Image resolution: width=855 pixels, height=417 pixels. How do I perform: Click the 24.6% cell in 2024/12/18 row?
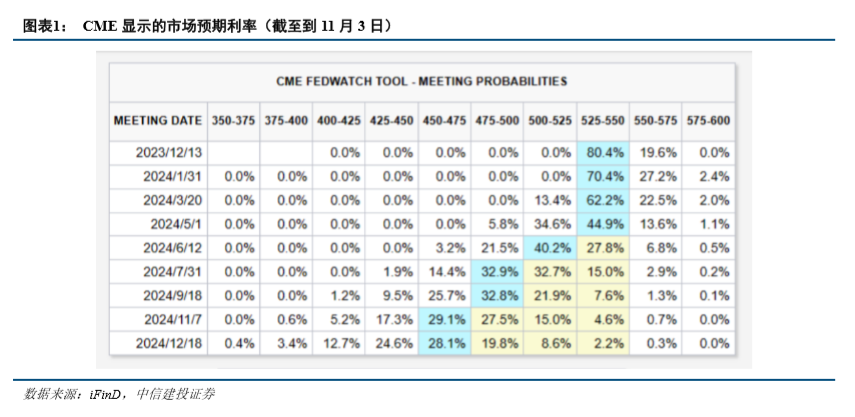(x=392, y=343)
